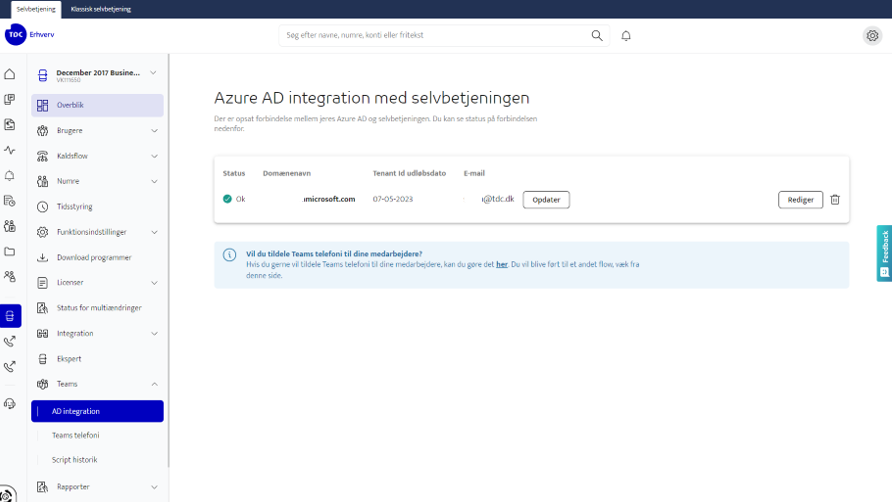Expand the Numre menu chevron

pos(154,182)
